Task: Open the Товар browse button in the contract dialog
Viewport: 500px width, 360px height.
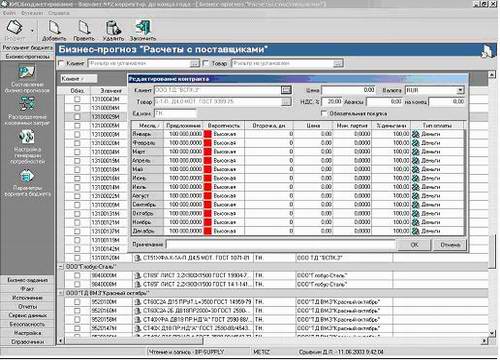Action: (x=286, y=102)
